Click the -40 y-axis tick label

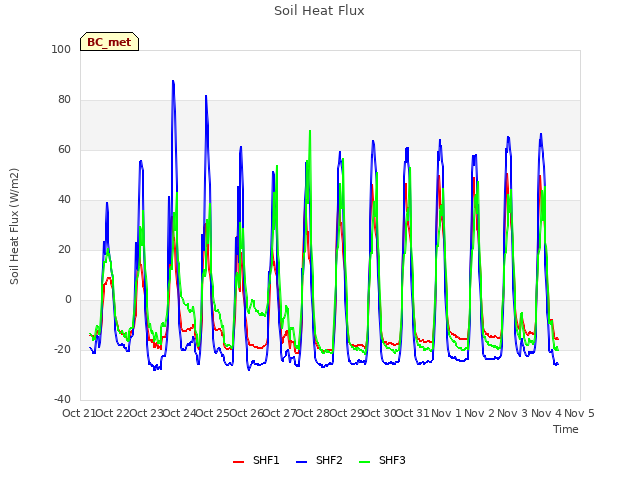[x=62, y=399]
